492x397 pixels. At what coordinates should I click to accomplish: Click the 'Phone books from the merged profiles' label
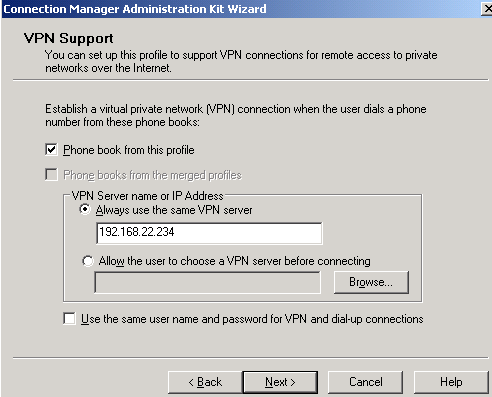click(152, 175)
